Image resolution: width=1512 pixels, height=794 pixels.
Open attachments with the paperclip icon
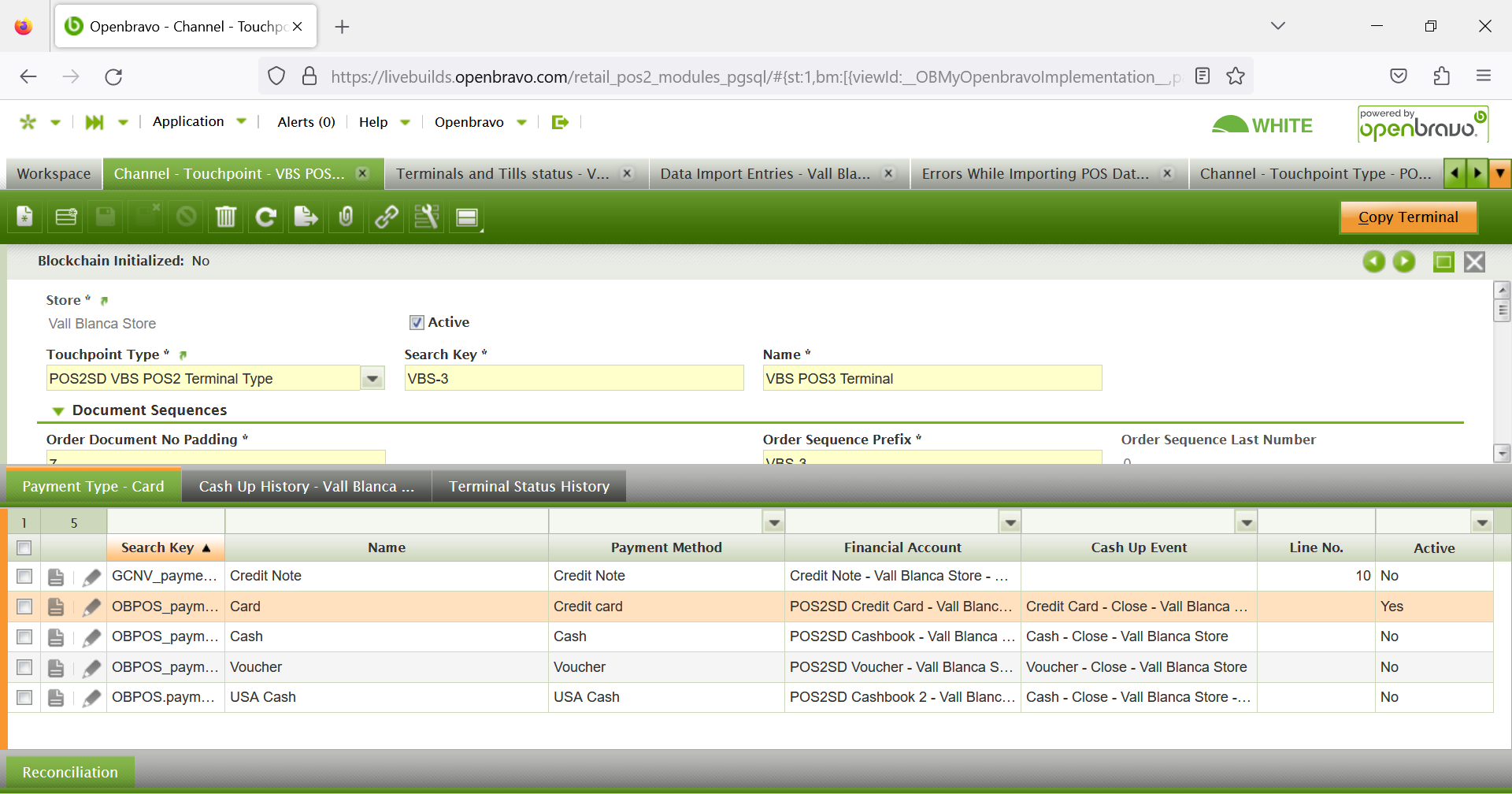346,217
